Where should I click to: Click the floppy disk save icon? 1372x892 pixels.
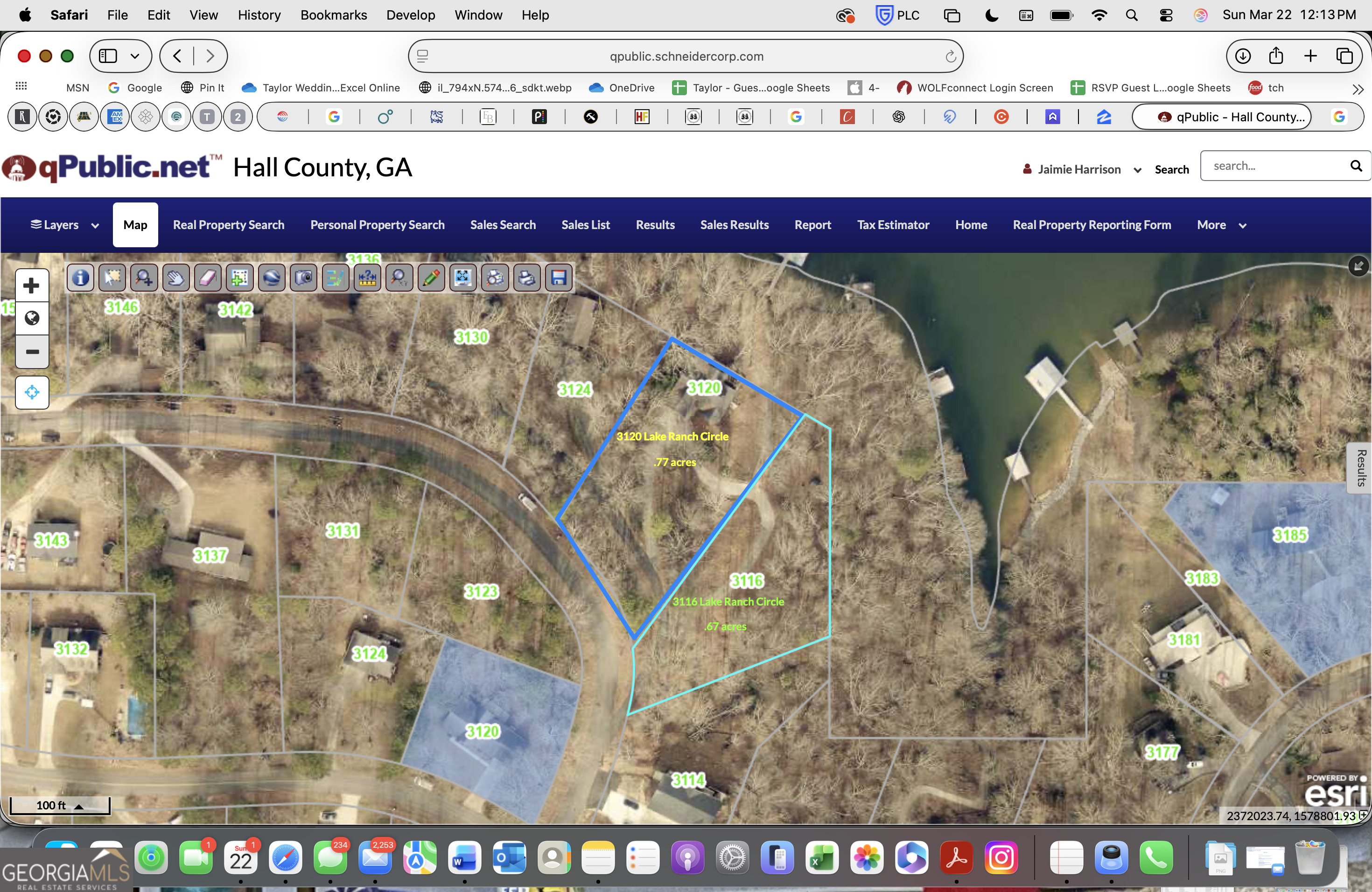click(559, 279)
